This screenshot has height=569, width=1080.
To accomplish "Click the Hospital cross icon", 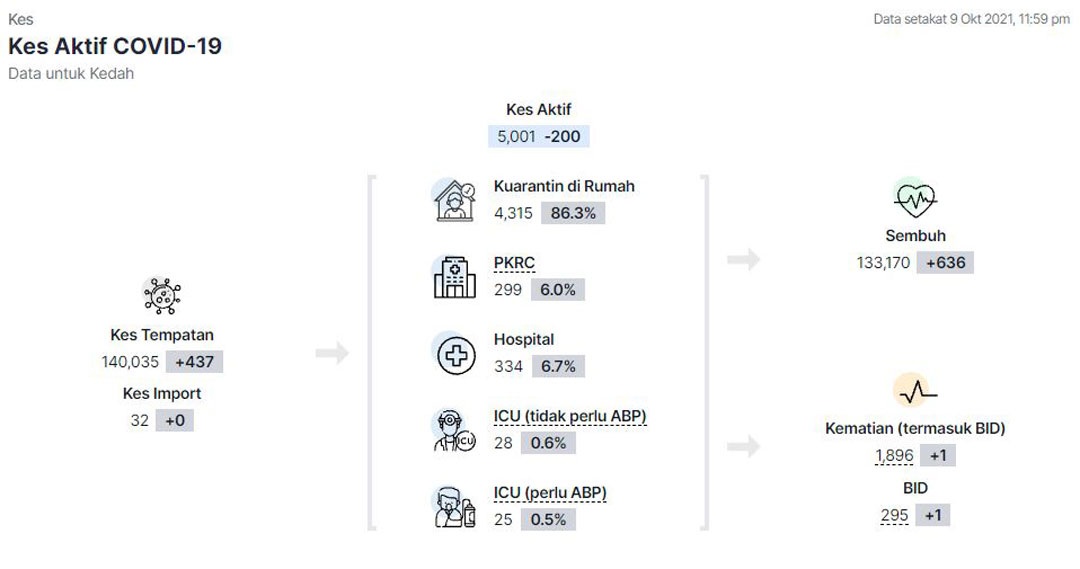I will [x=455, y=354].
